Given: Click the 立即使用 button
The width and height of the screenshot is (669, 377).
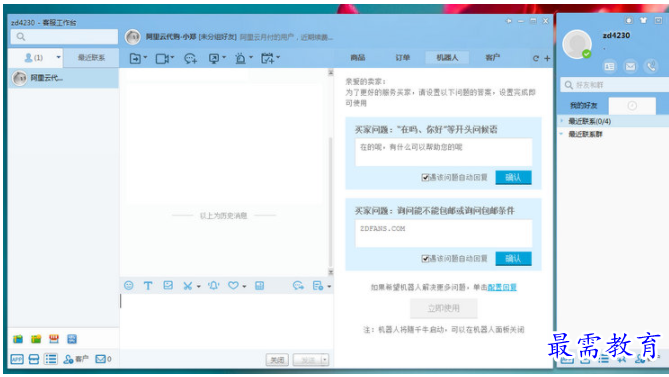Looking at the screenshot, I should 443,308.
